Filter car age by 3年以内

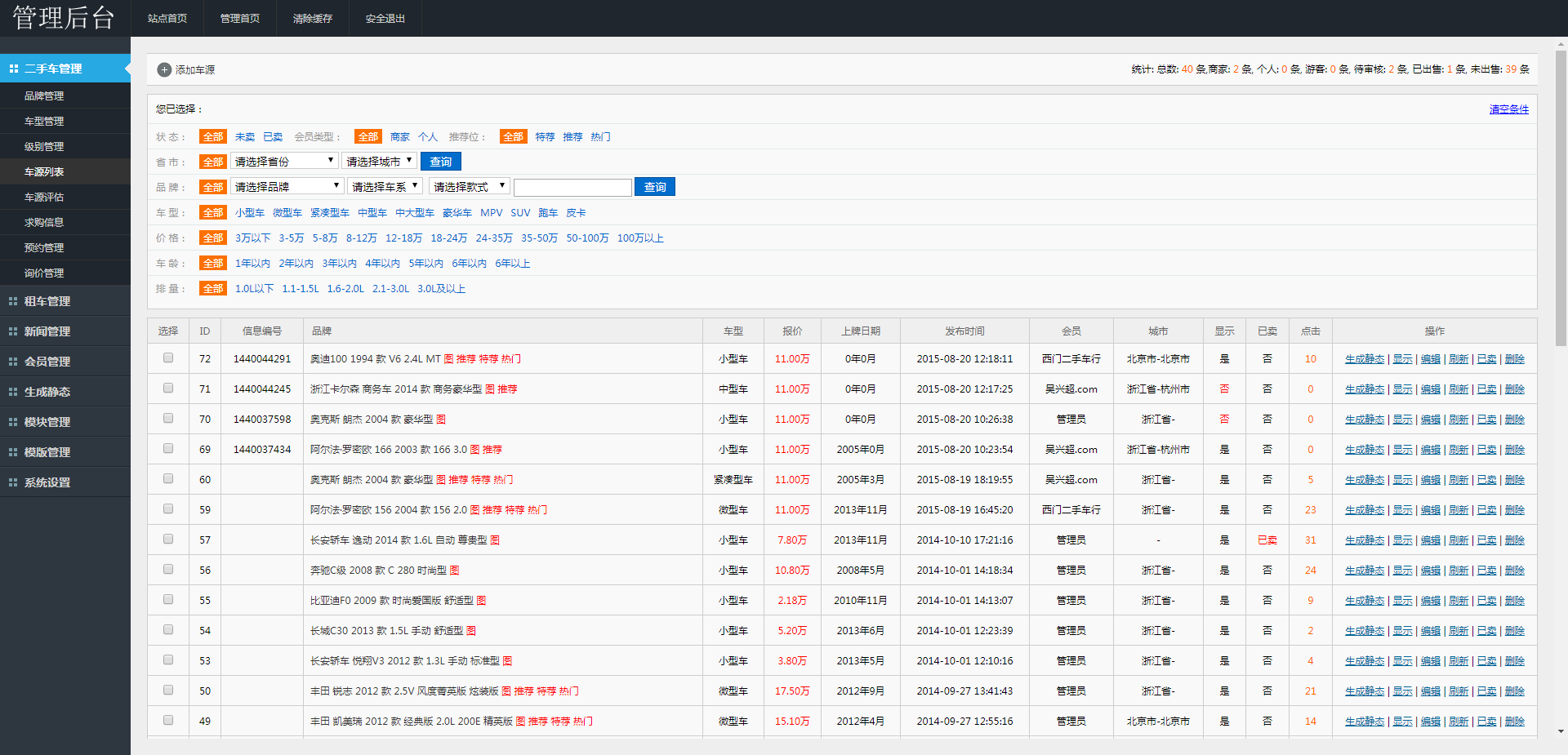339,264
